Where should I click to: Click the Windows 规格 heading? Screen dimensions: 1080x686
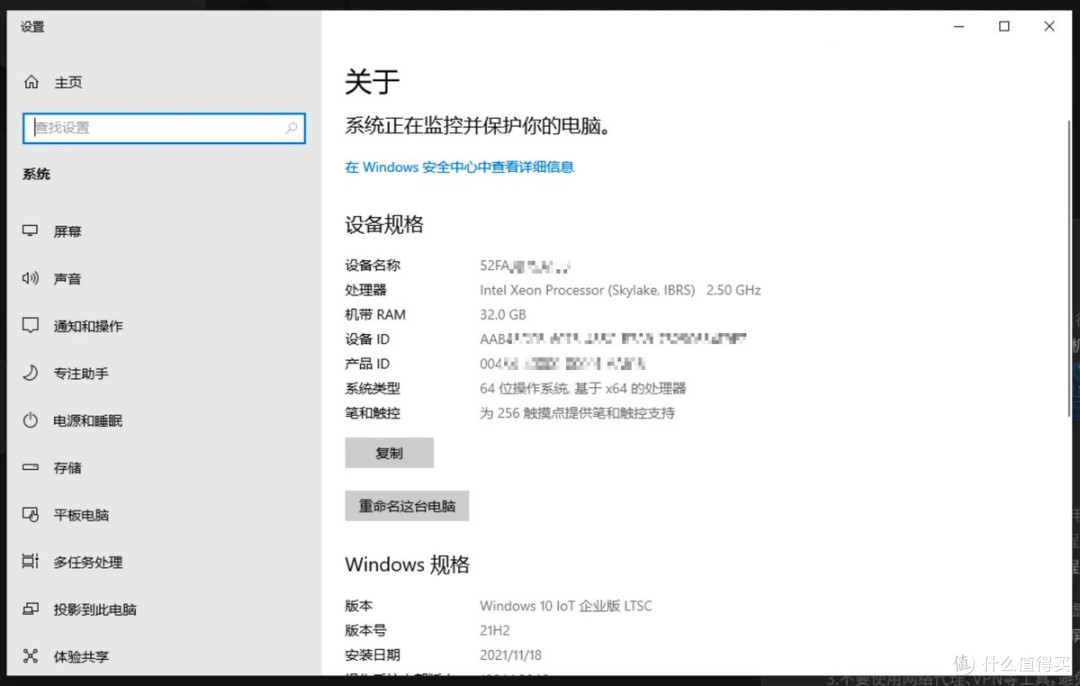(x=407, y=565)
